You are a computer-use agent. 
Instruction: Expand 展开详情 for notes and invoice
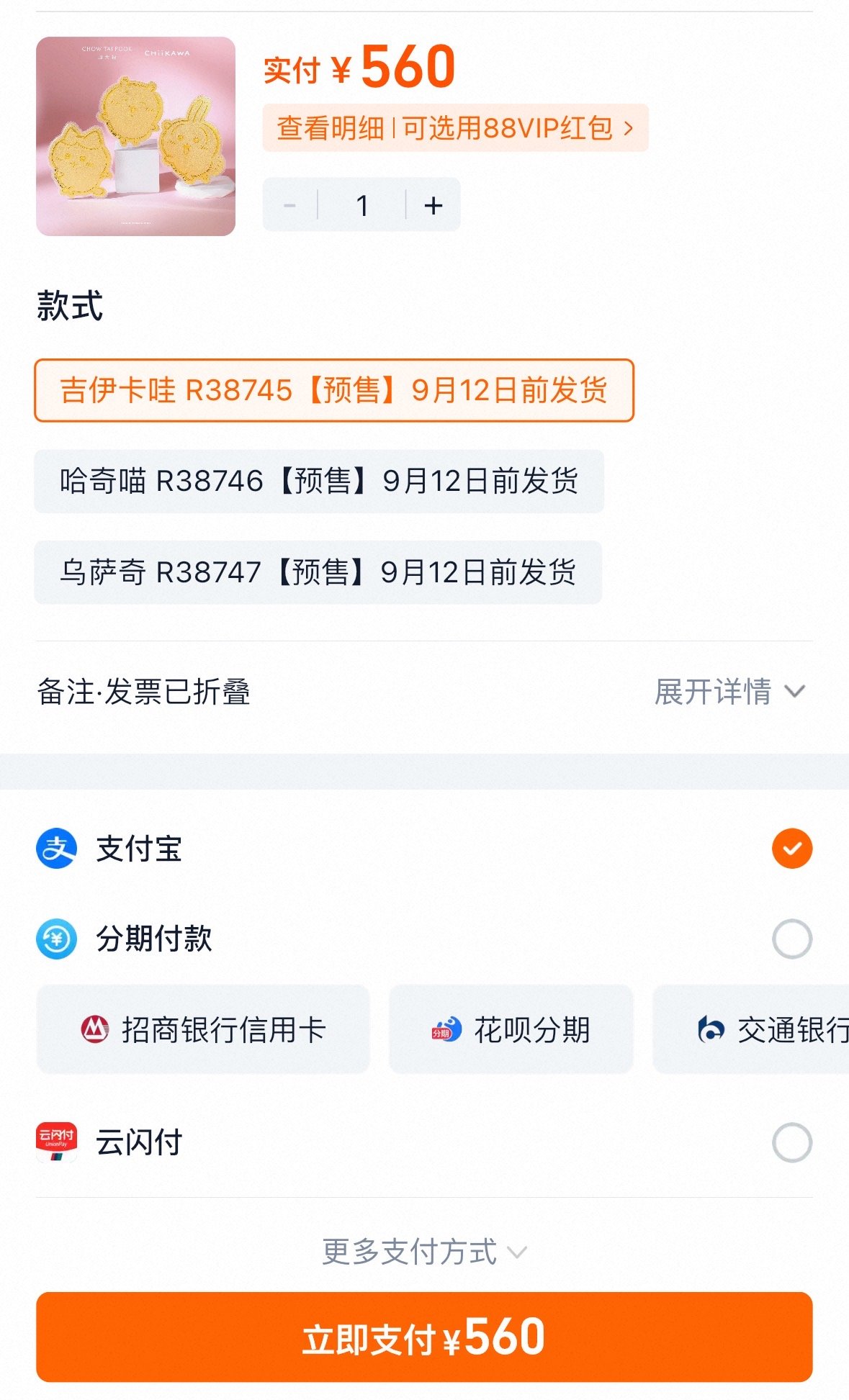tap(729, 692)
